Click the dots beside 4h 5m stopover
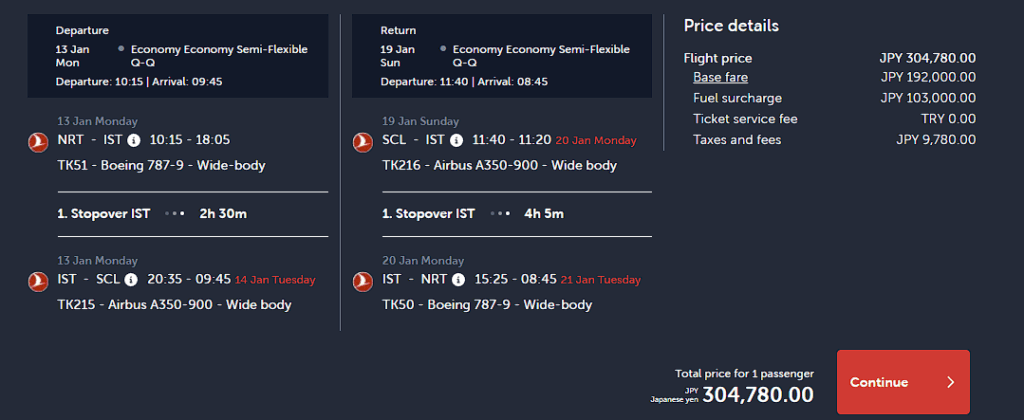This screenshot has width=1024, height=420. pos(499,214)
